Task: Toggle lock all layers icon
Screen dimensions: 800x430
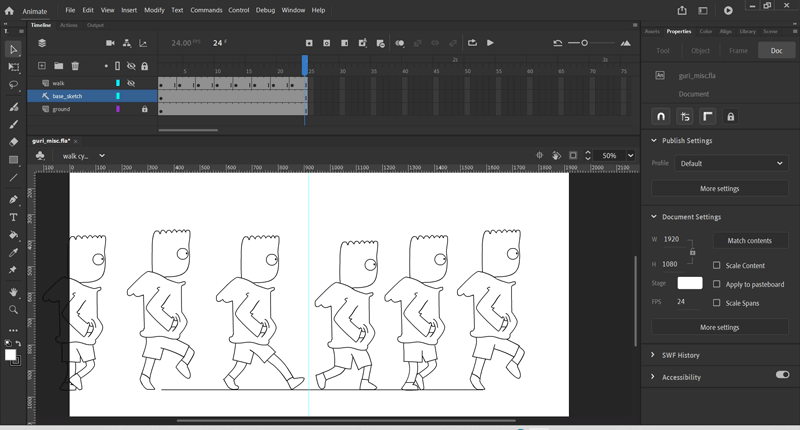Action: pos(145,66)
